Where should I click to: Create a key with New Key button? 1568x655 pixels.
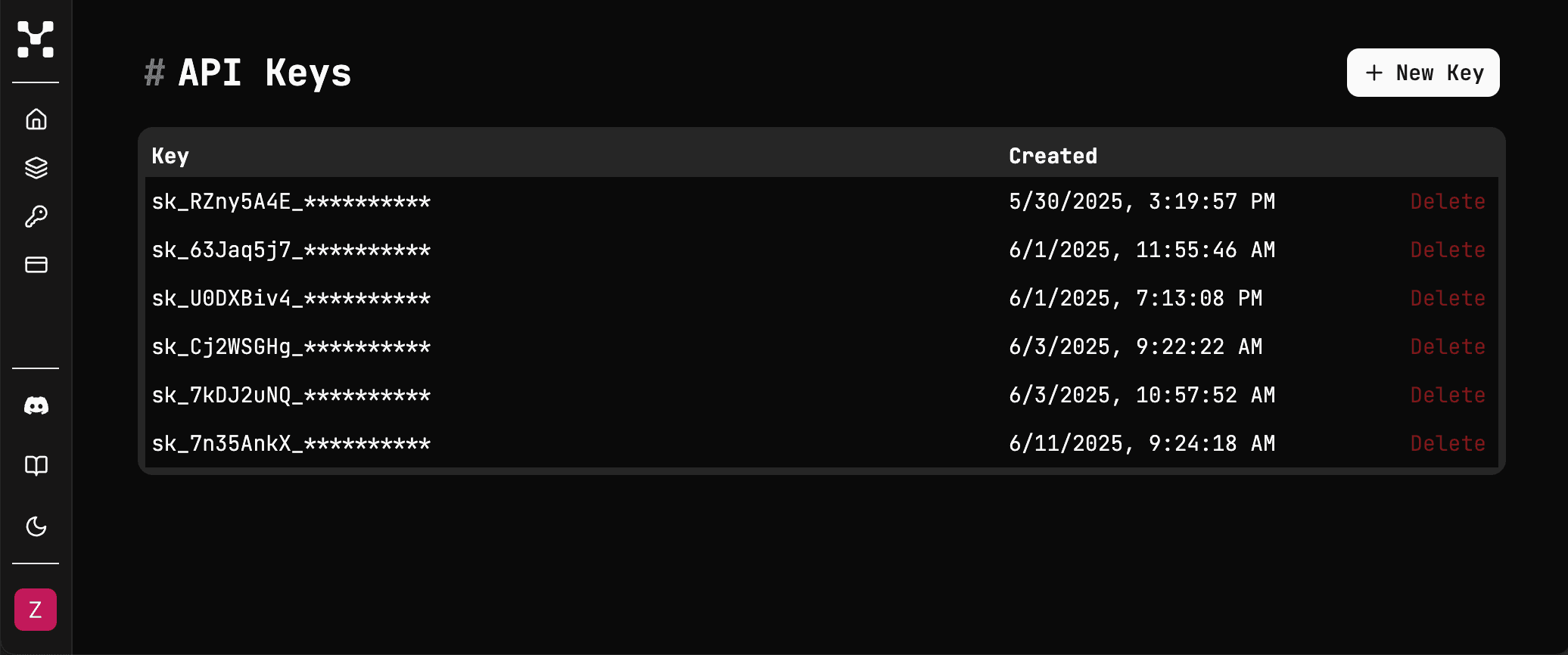tap(1423, 73)
